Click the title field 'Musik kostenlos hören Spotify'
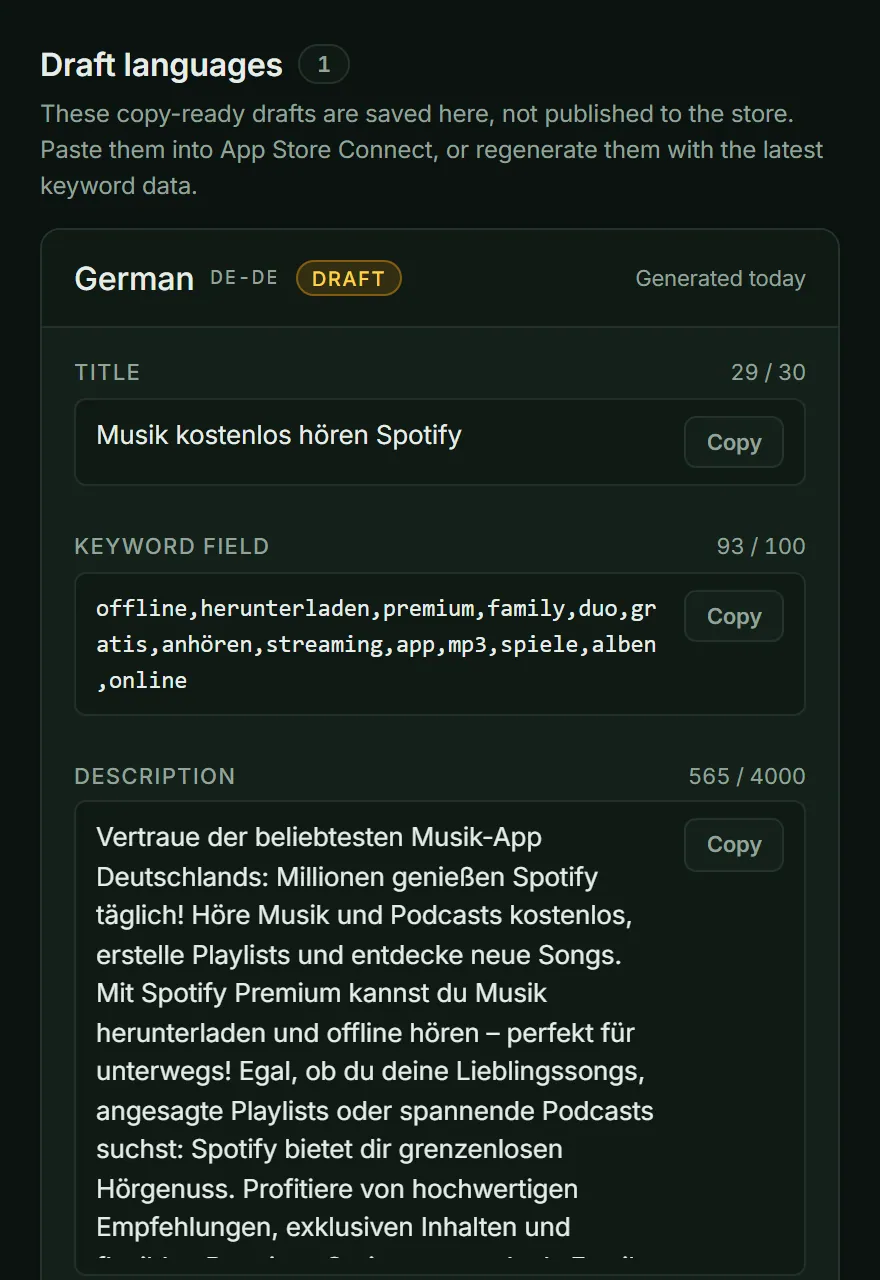 [x=440, y=442]
